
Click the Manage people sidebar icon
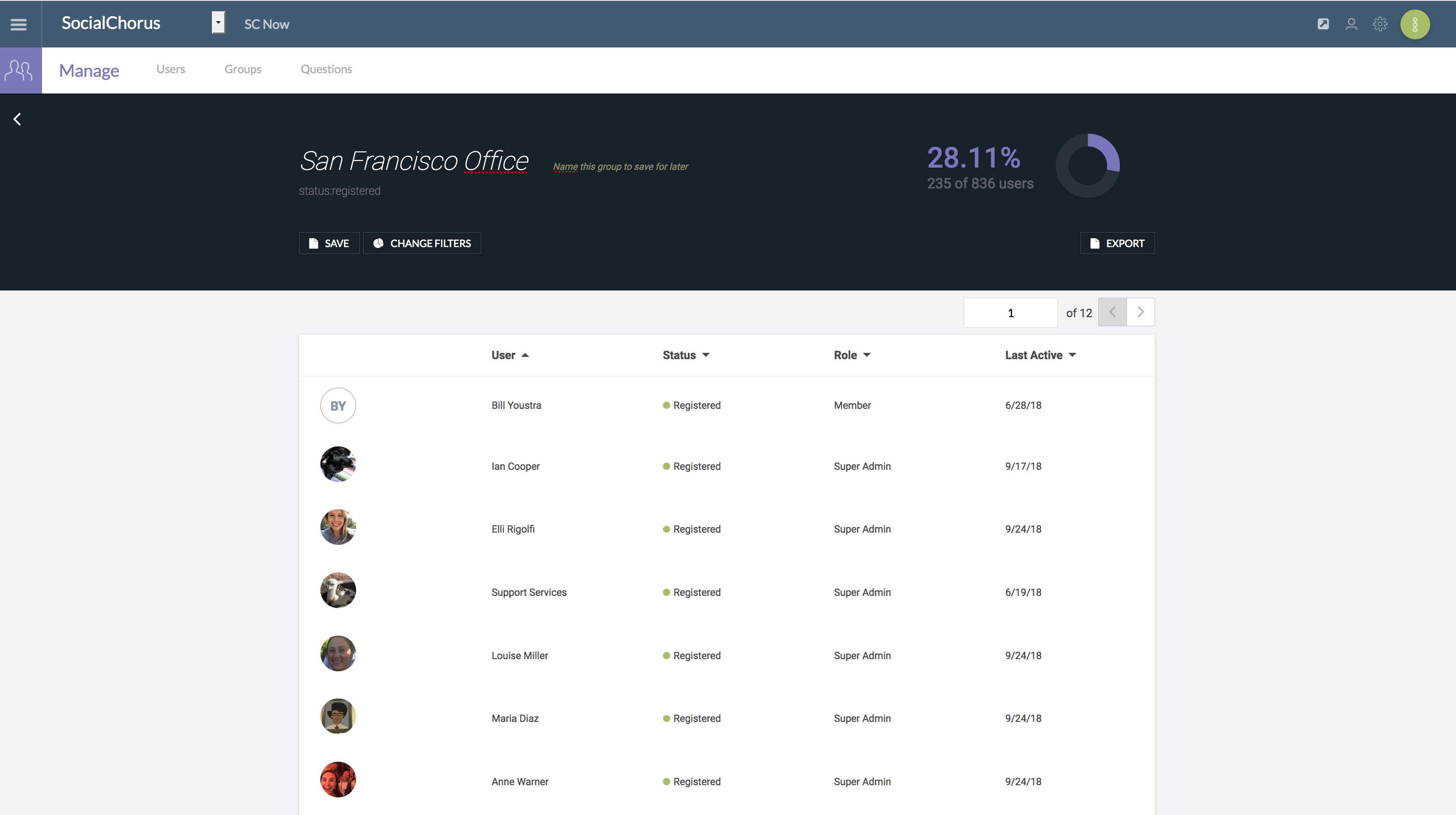point(20,70)
